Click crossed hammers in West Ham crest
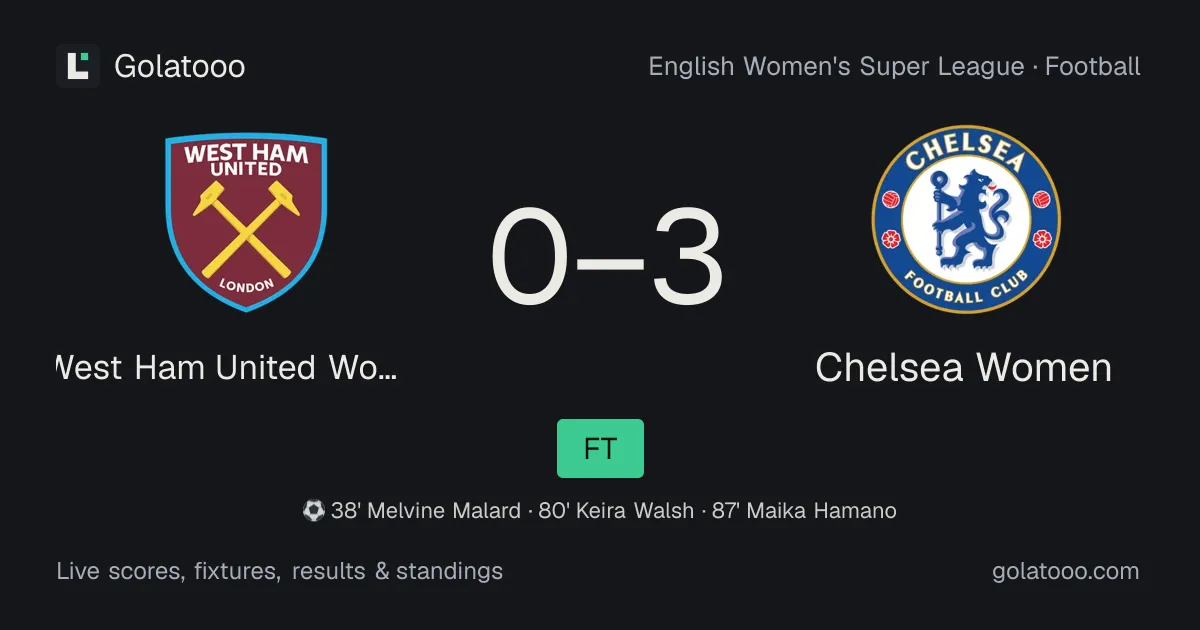1200x630 pixels. tap(246, 230)
